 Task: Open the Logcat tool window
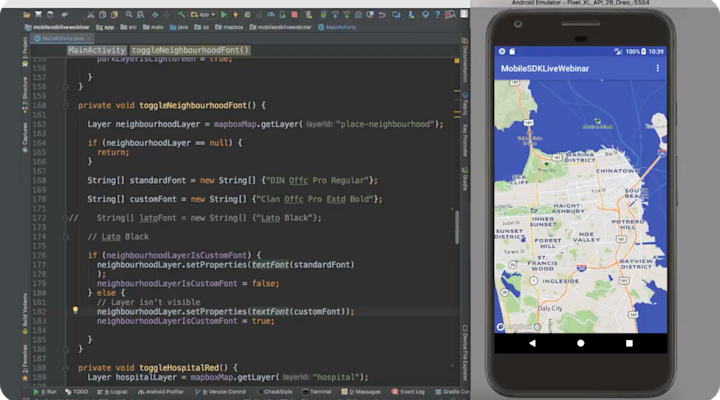[x=112, y=392]
